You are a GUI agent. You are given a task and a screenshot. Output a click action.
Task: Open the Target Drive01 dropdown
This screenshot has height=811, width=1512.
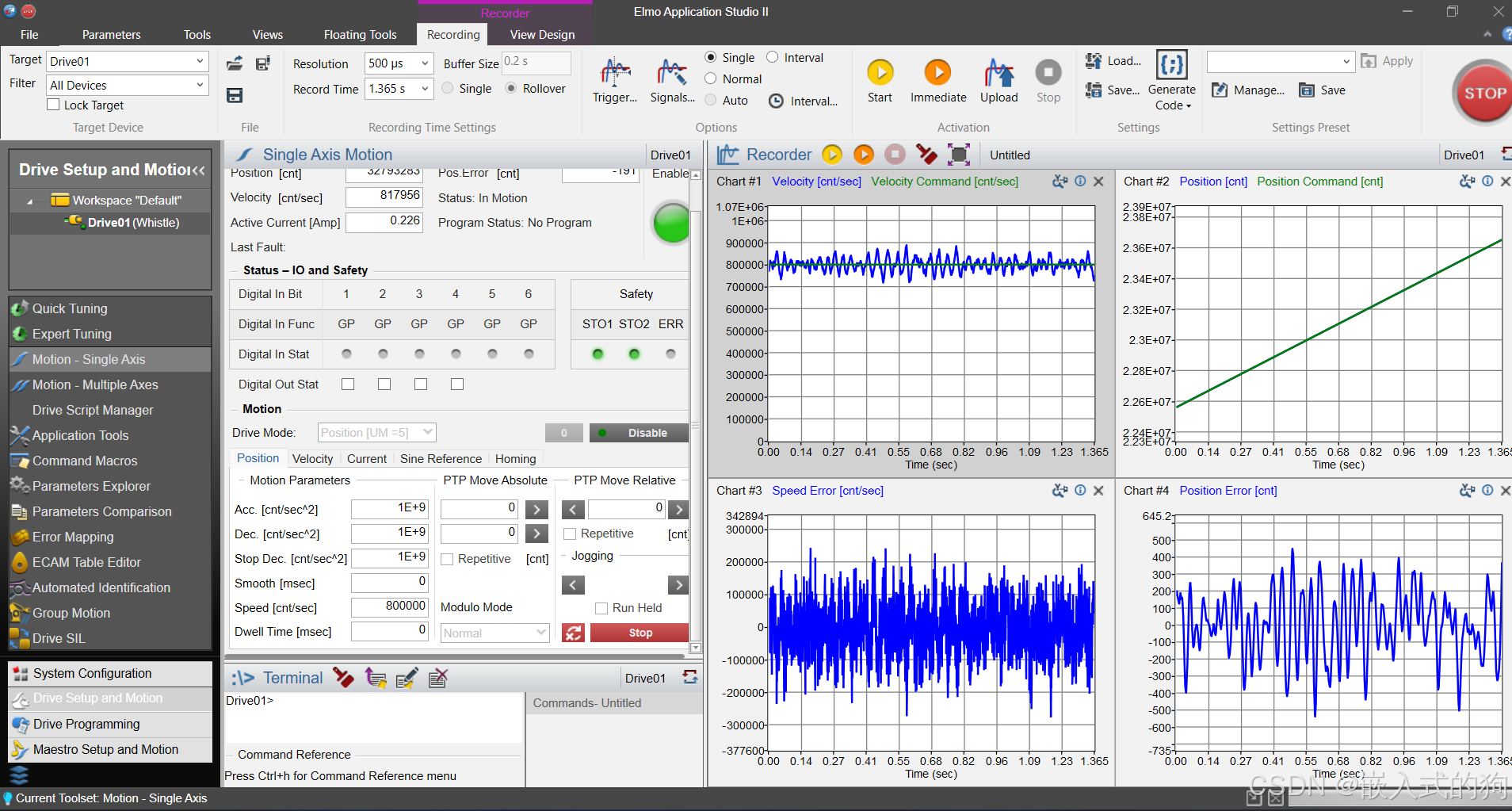(x=128, y=61)
